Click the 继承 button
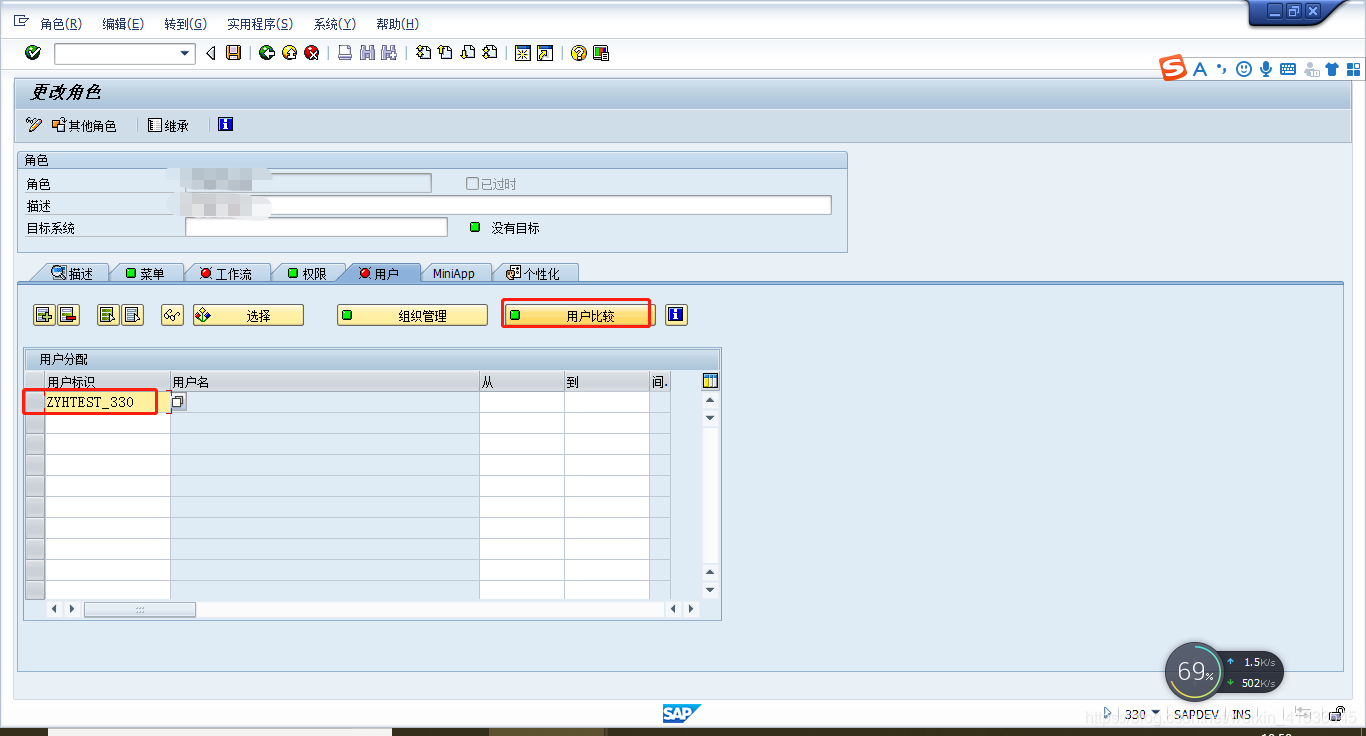This screenshot has width=1366, height=736. 168,125
